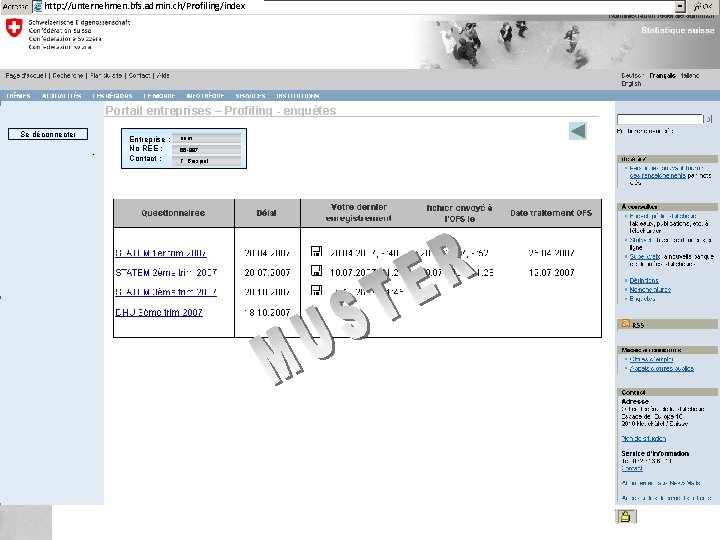Click into the sidebar search field
The width and height of the screenshot is (720, 540).
(x=659, y=119)
